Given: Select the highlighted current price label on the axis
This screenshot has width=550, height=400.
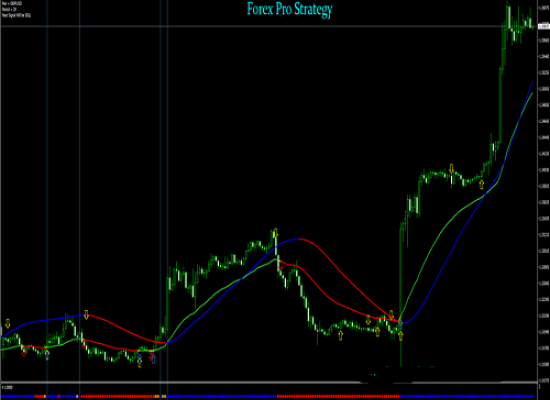Looking at the screenshot, I should coord(544,26).
